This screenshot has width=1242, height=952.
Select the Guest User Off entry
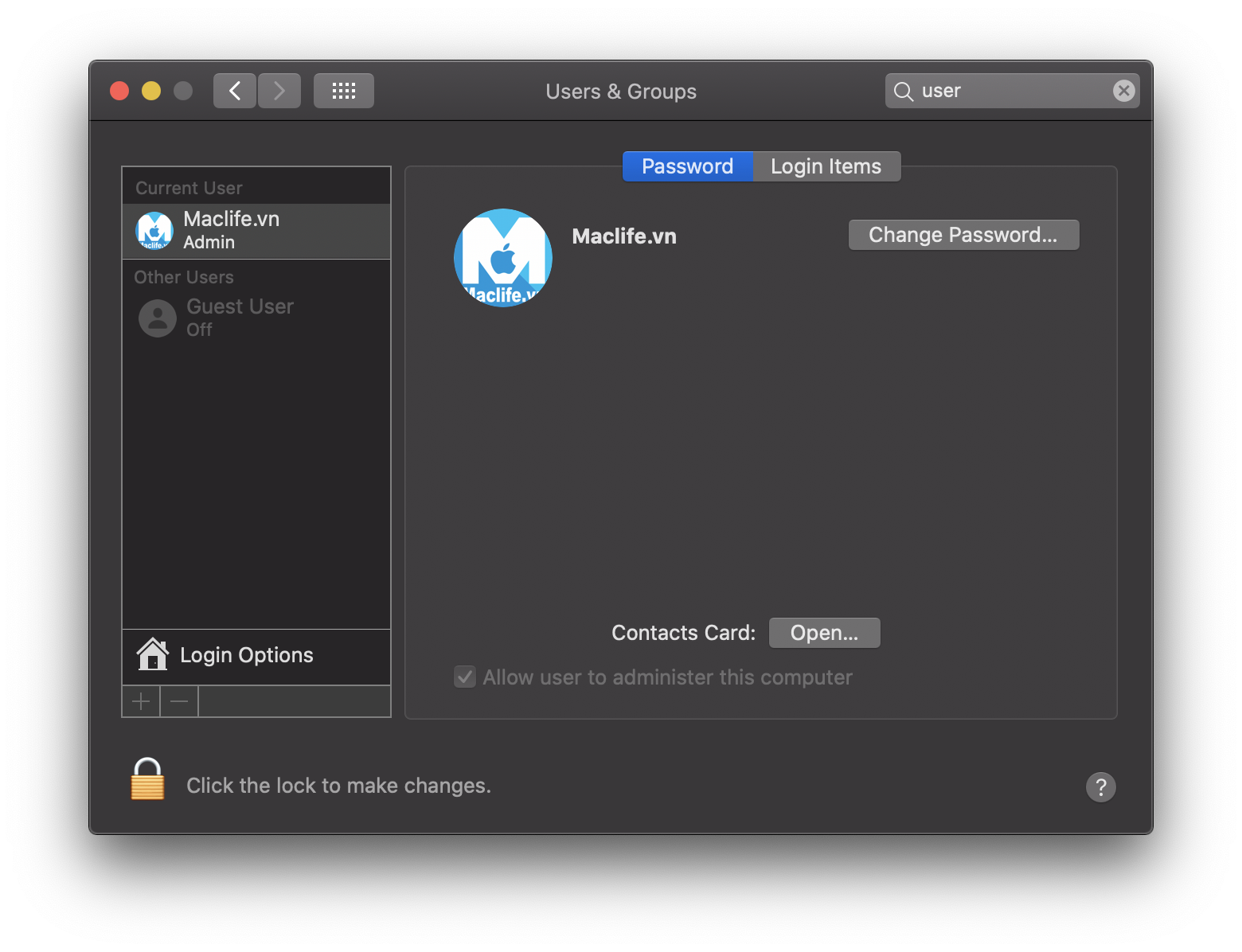pos(239,316)
